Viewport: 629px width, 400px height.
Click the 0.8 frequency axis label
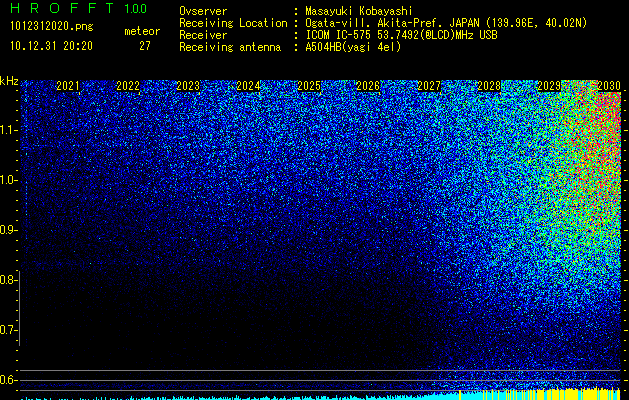pyautogui.click(x=8, y=280)
